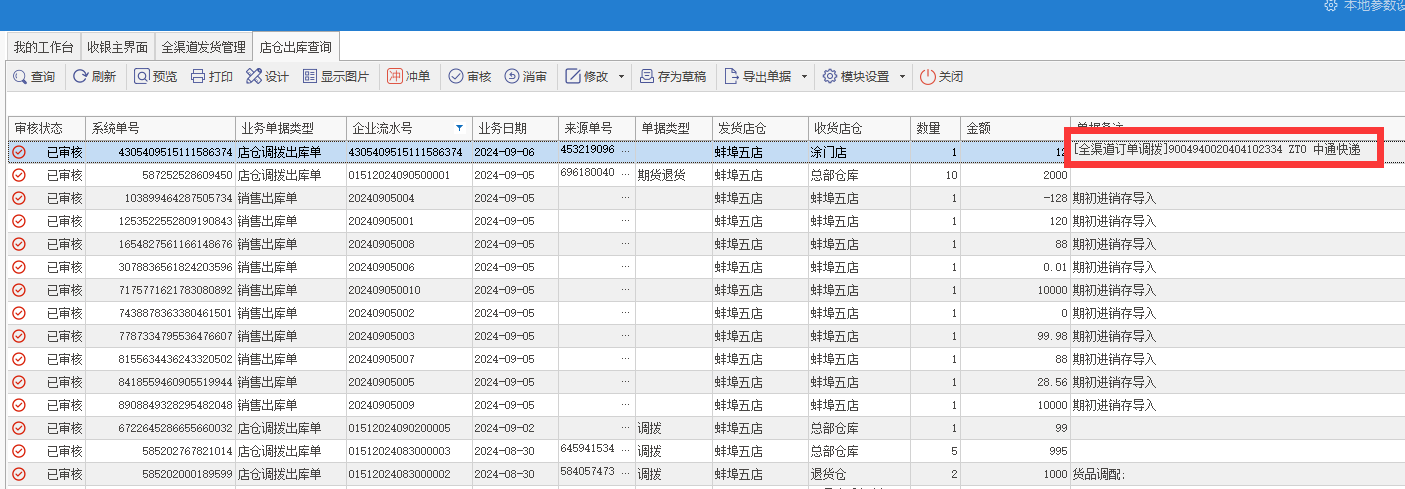Click the 刷新 refresh toolbar button
The height and width of the screenshot is (489, 1405).
coord(94,76)
